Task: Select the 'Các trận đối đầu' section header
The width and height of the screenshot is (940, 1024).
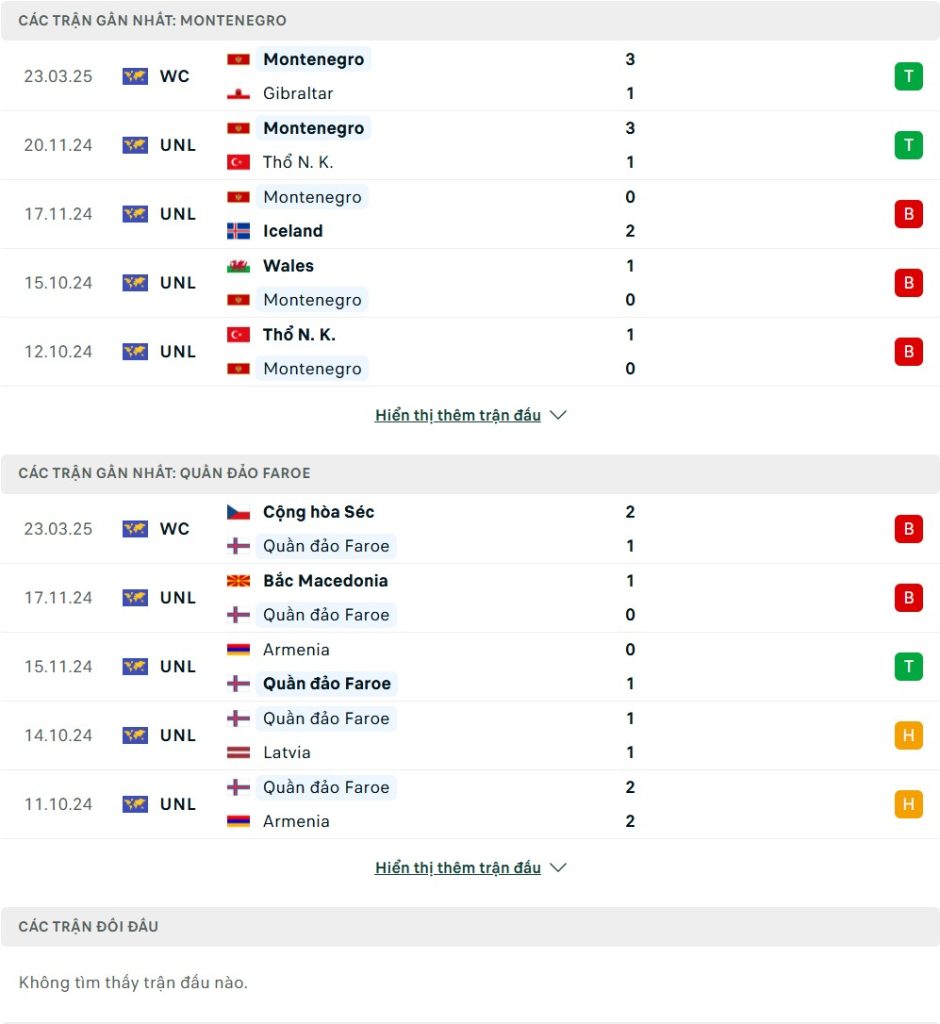Action: [x=470, y=926]
